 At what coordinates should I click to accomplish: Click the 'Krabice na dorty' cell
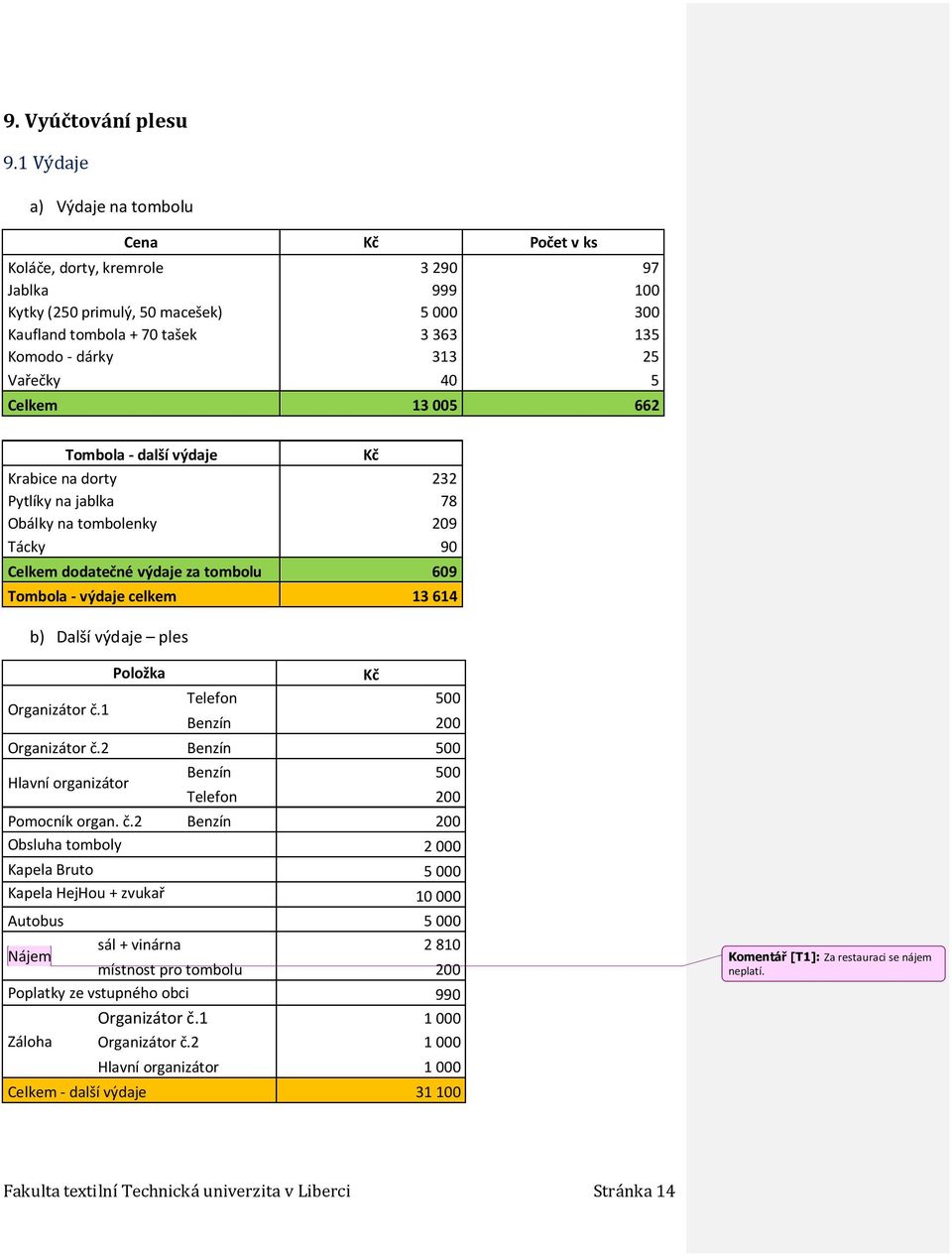click(62, 479)
